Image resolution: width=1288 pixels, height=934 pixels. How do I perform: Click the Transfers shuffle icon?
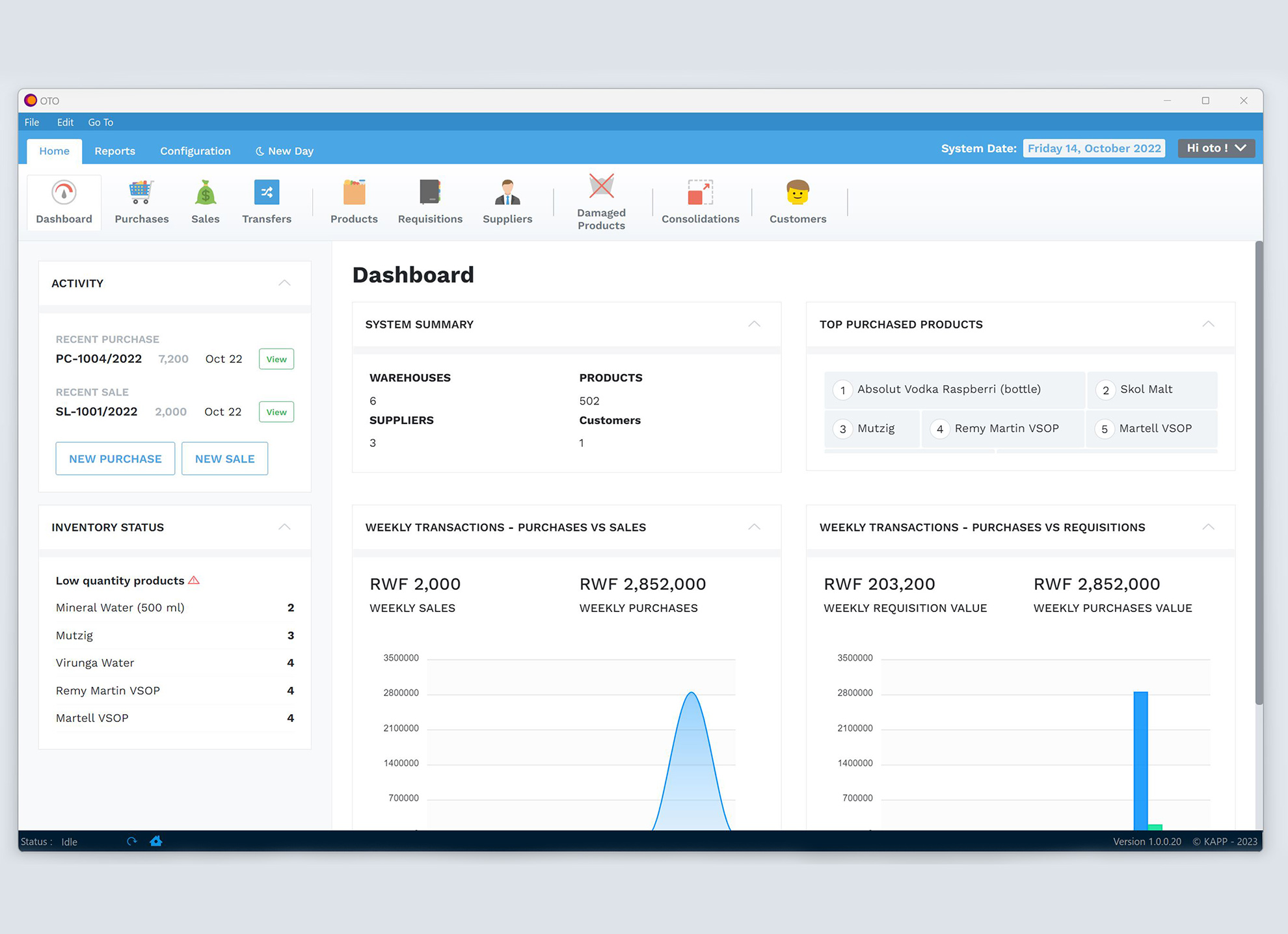(x=267, y=193)
